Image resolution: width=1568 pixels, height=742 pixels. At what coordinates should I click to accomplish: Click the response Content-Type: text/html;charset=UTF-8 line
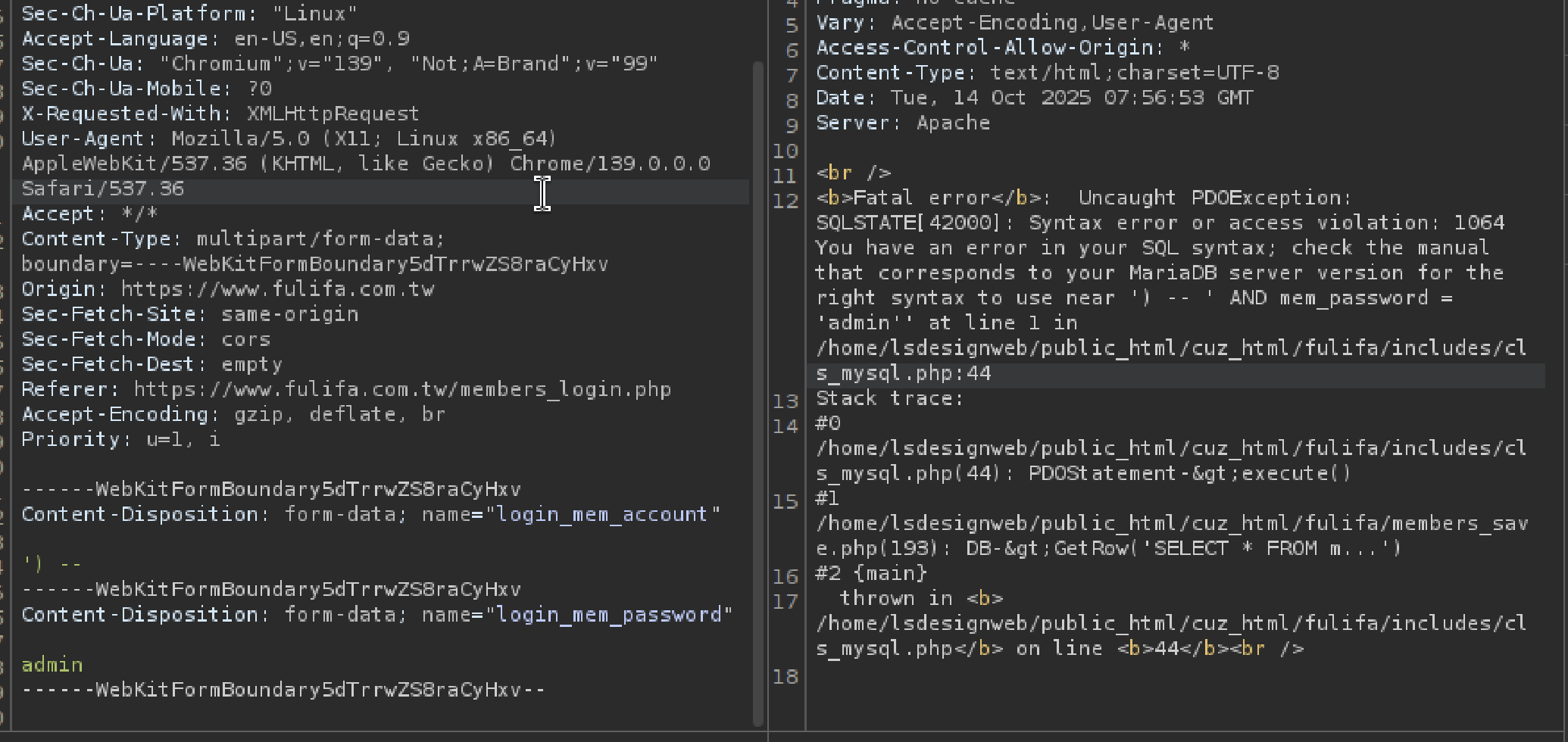pyautogui.click(x=1048, y=73)
